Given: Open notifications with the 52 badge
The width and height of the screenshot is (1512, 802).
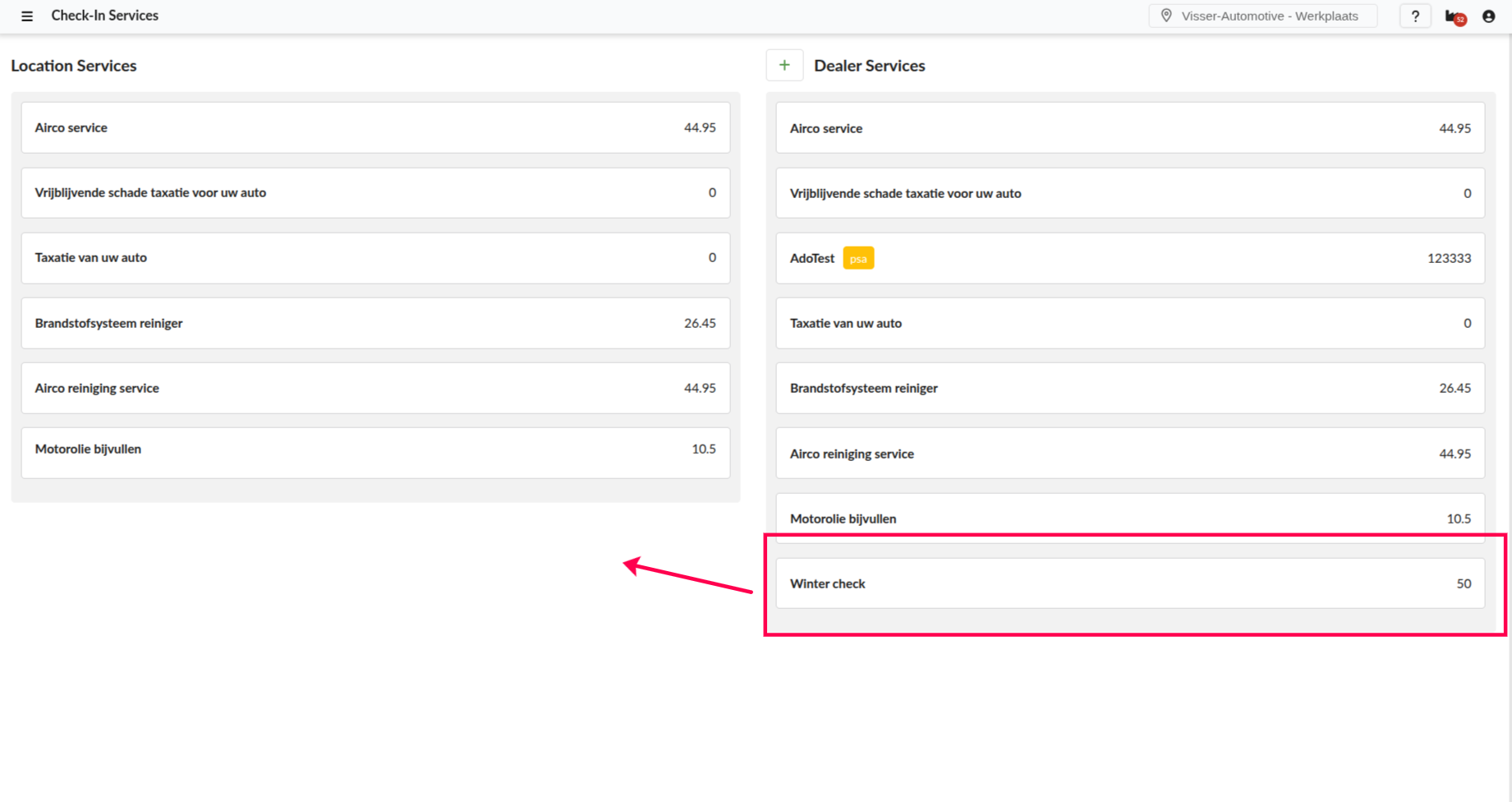Looking at the screenshot, I should [x=1455, y=16].
